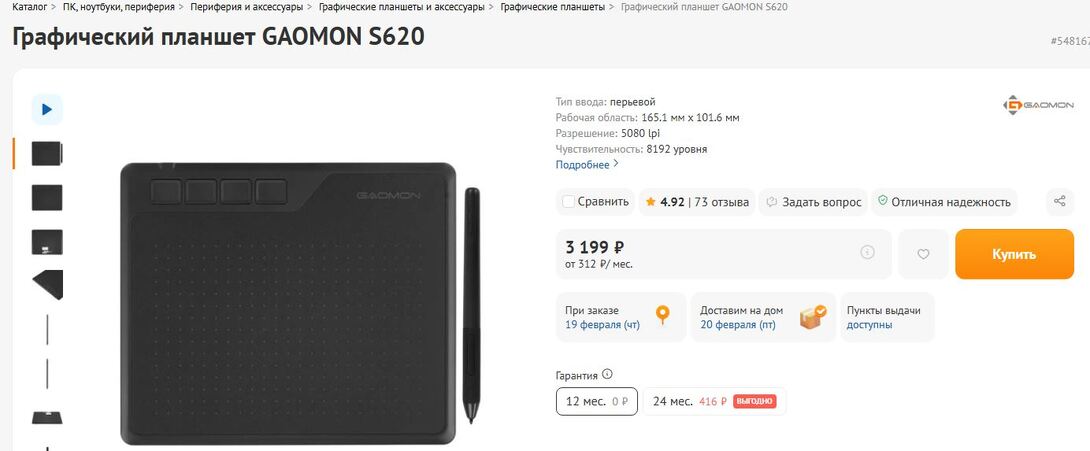Tick the Сравнить checkbox
This screenshot has height=451, width=1090.
(569, 202)
